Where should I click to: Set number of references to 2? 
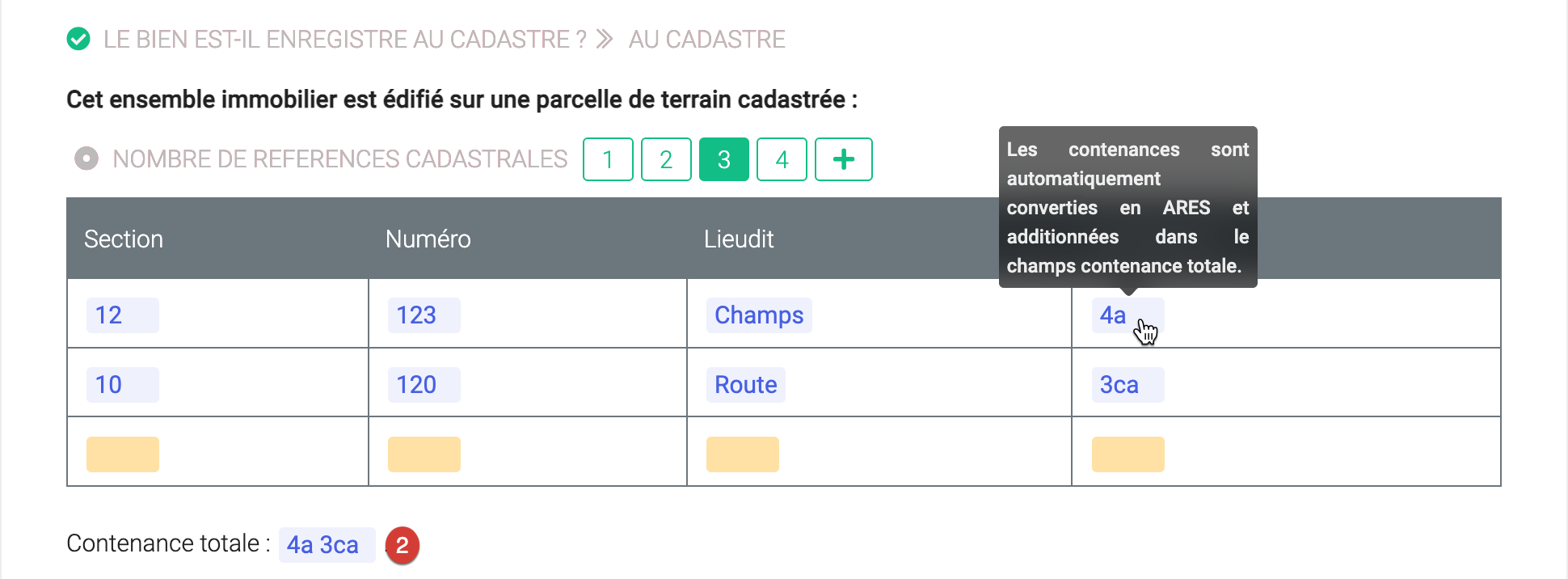[666, 159]
